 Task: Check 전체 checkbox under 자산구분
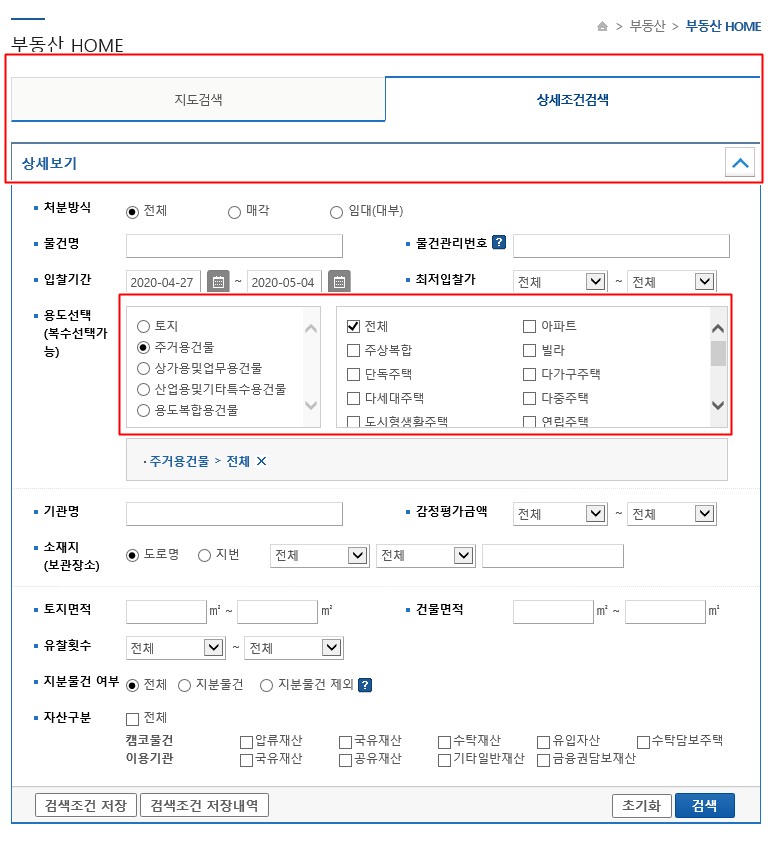point(132,719)
